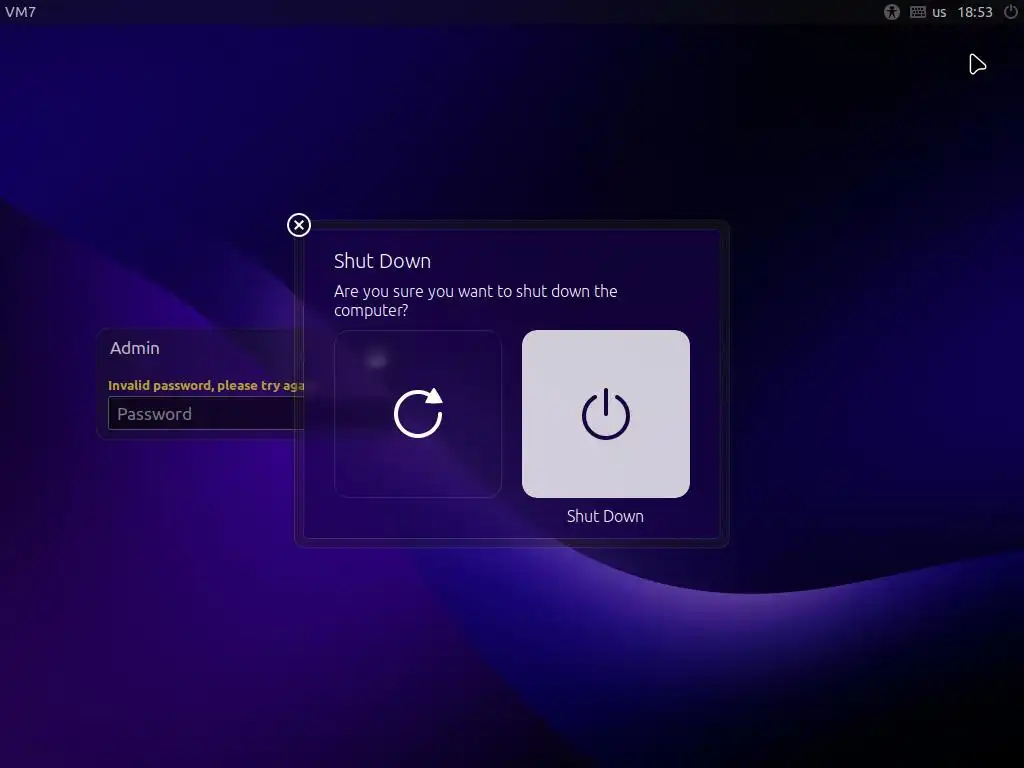The height and width of the screenshot is (768, 1024).
Task: Click the 'Invalid password' warning message
Action: coord(206,385)
